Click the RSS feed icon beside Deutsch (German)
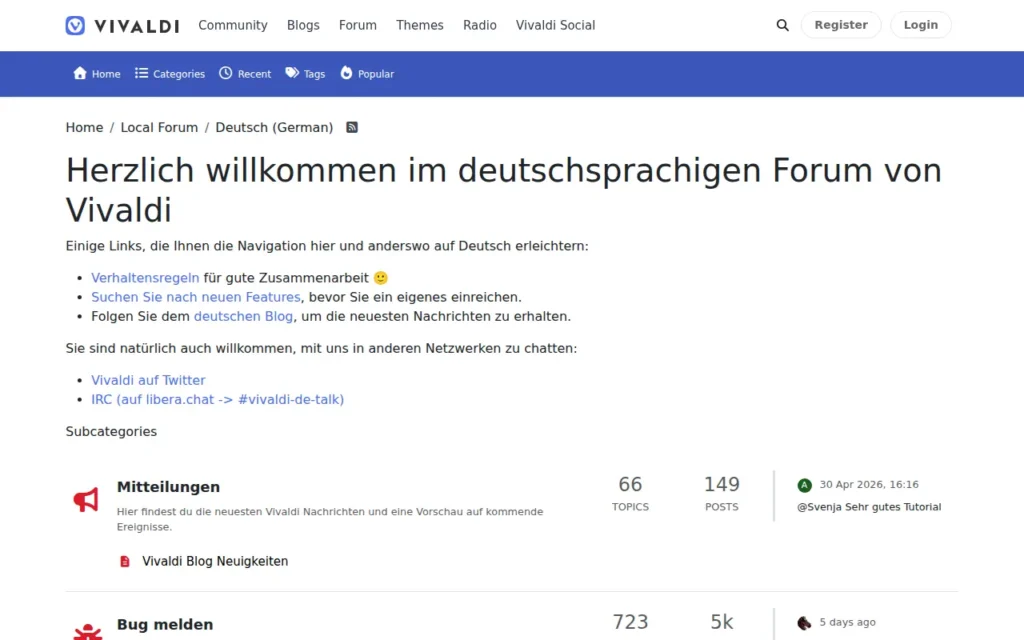The height and width of the screenshot is (640, 1024). 352,127
